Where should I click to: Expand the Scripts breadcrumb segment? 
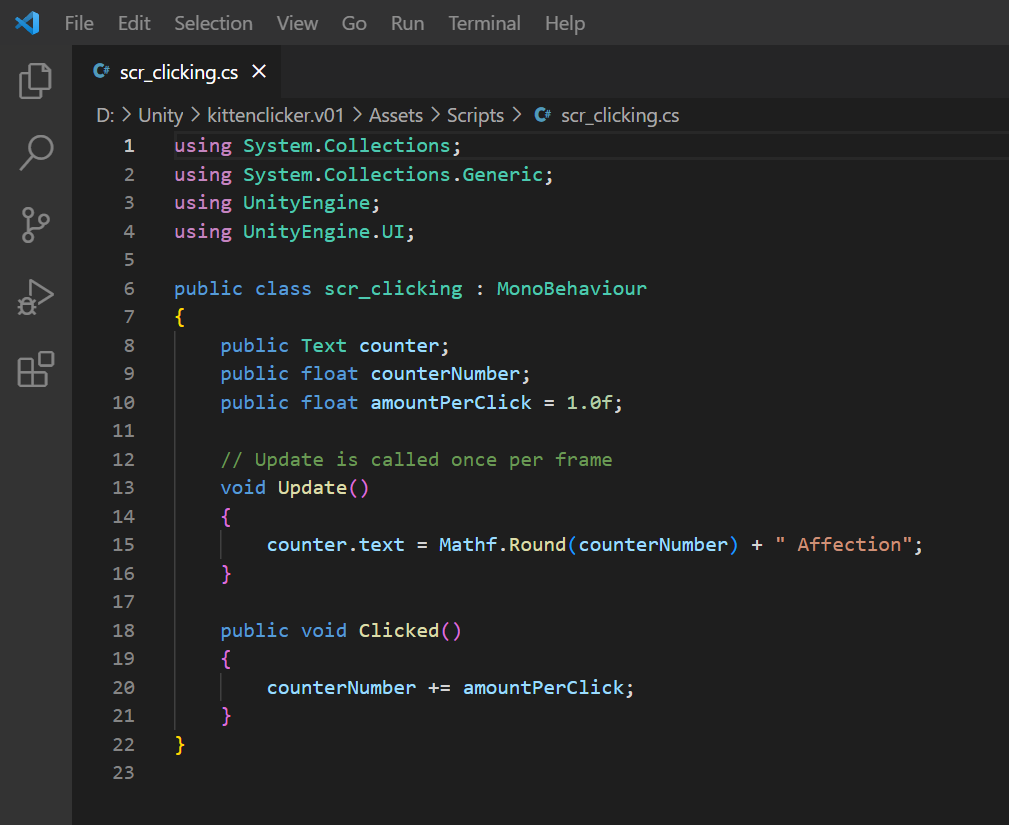click(475, 115)
